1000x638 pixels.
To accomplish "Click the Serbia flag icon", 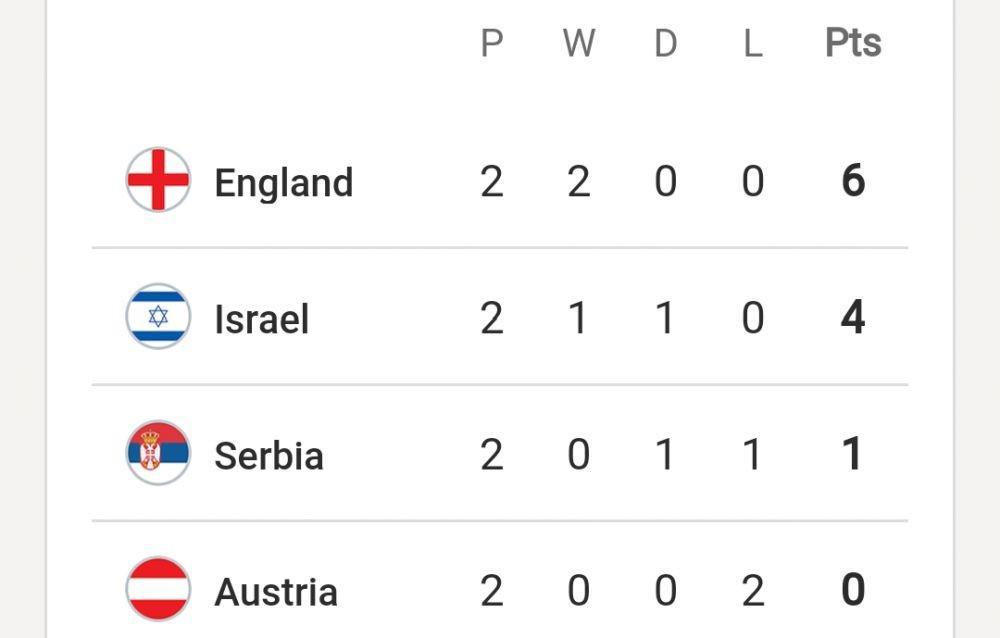I will pyautogui.click(x=158, y=453).
